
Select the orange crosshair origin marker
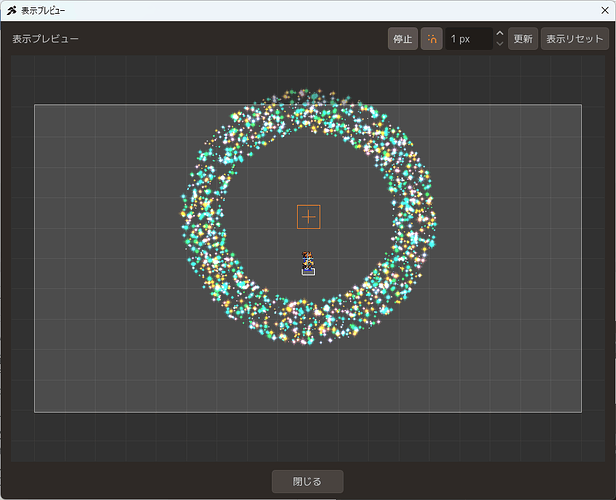pyautogui.click(x=309, y=217)
